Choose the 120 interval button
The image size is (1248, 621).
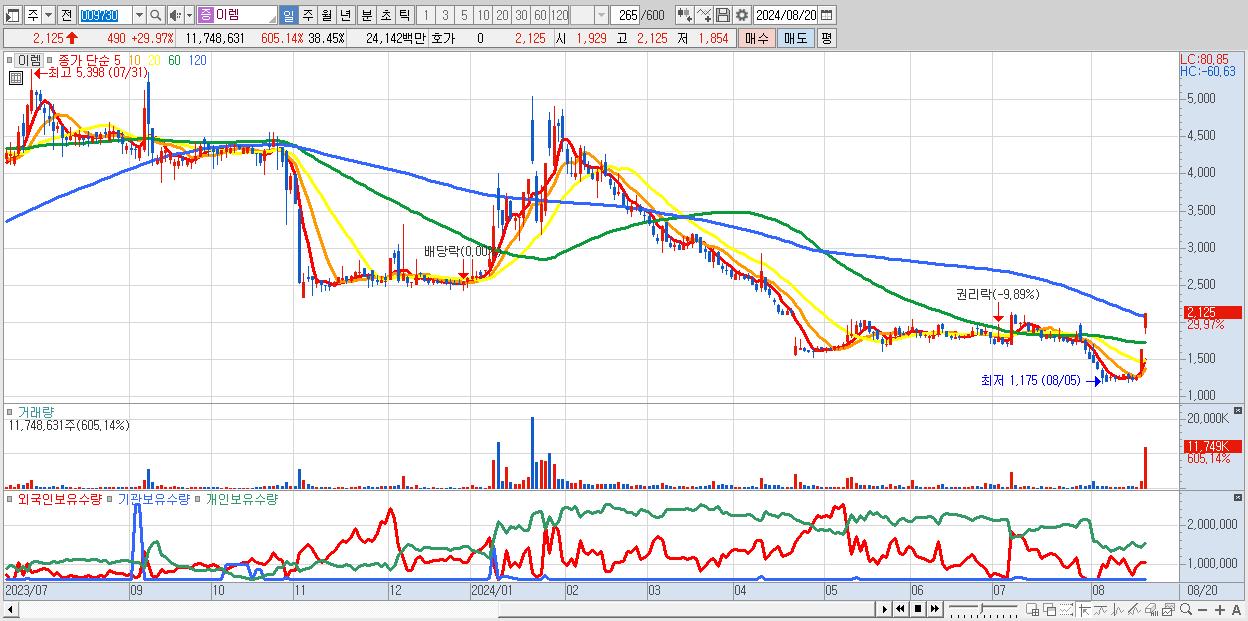[x=560, y=15]
